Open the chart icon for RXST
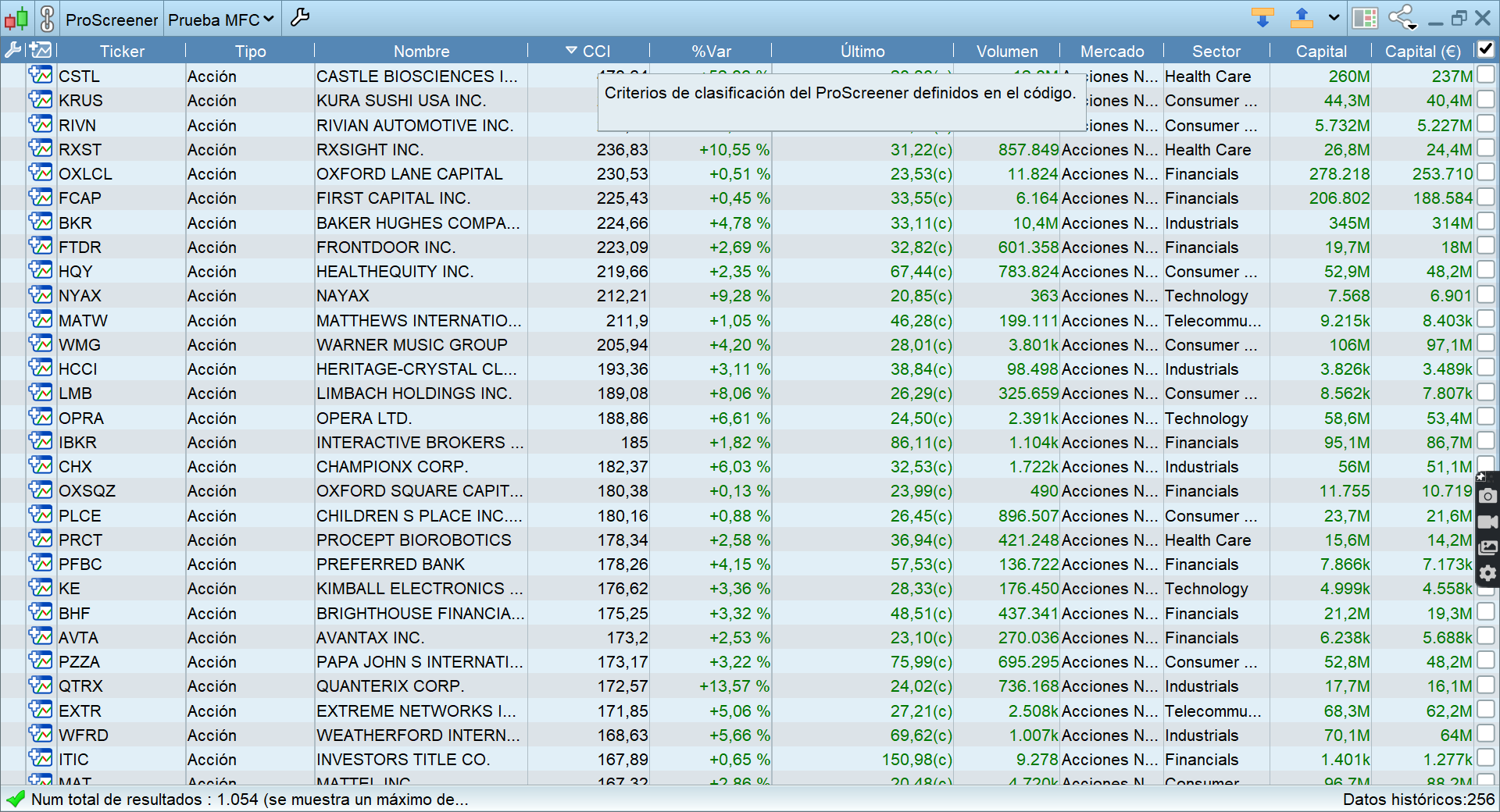 tap(40, 148)
